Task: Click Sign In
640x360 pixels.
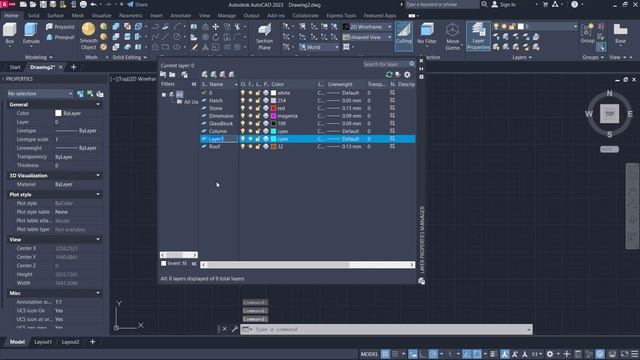Action: coord(503,5)
